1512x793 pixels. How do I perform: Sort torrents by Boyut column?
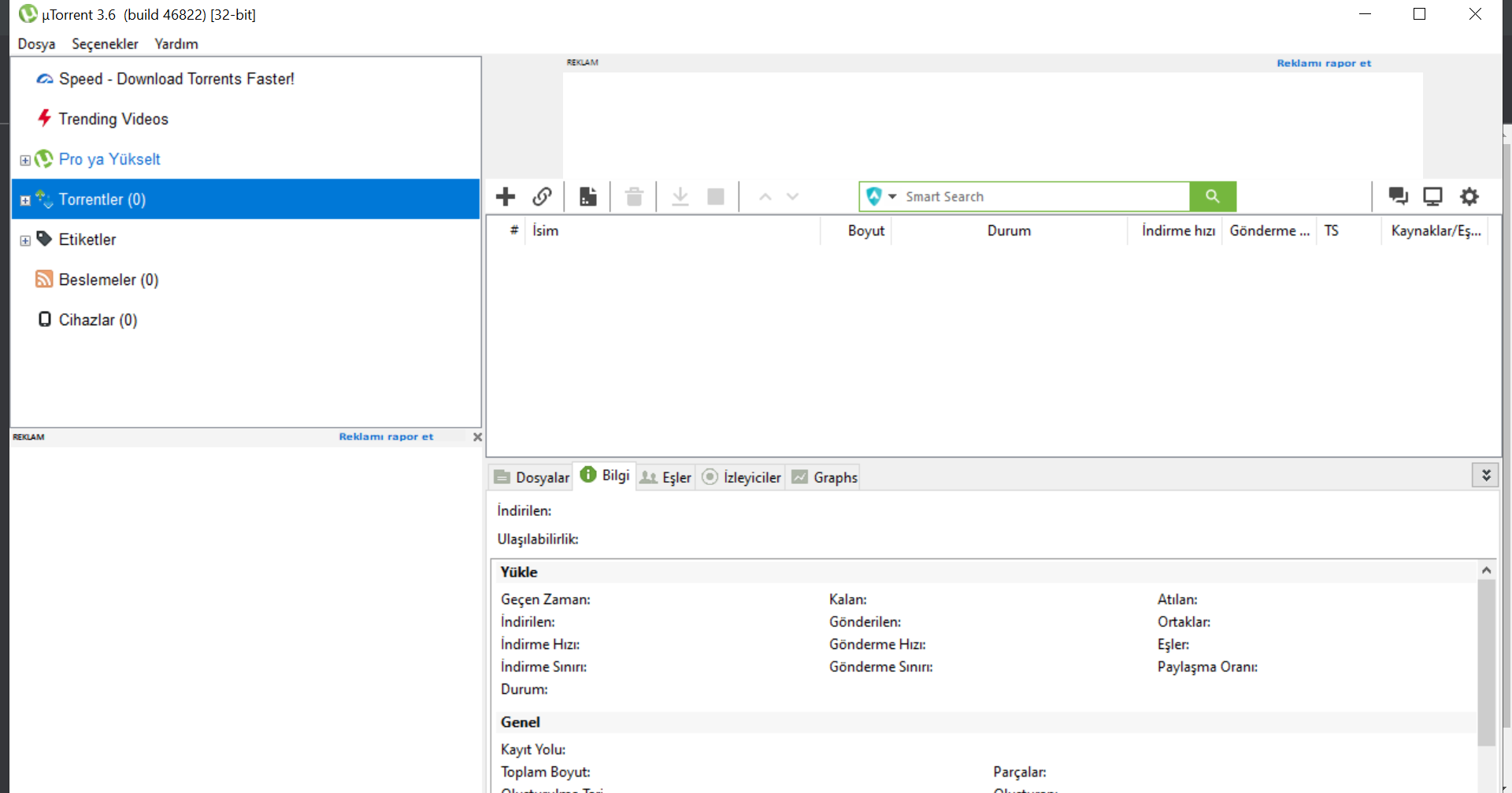click(x=856, y=231)
